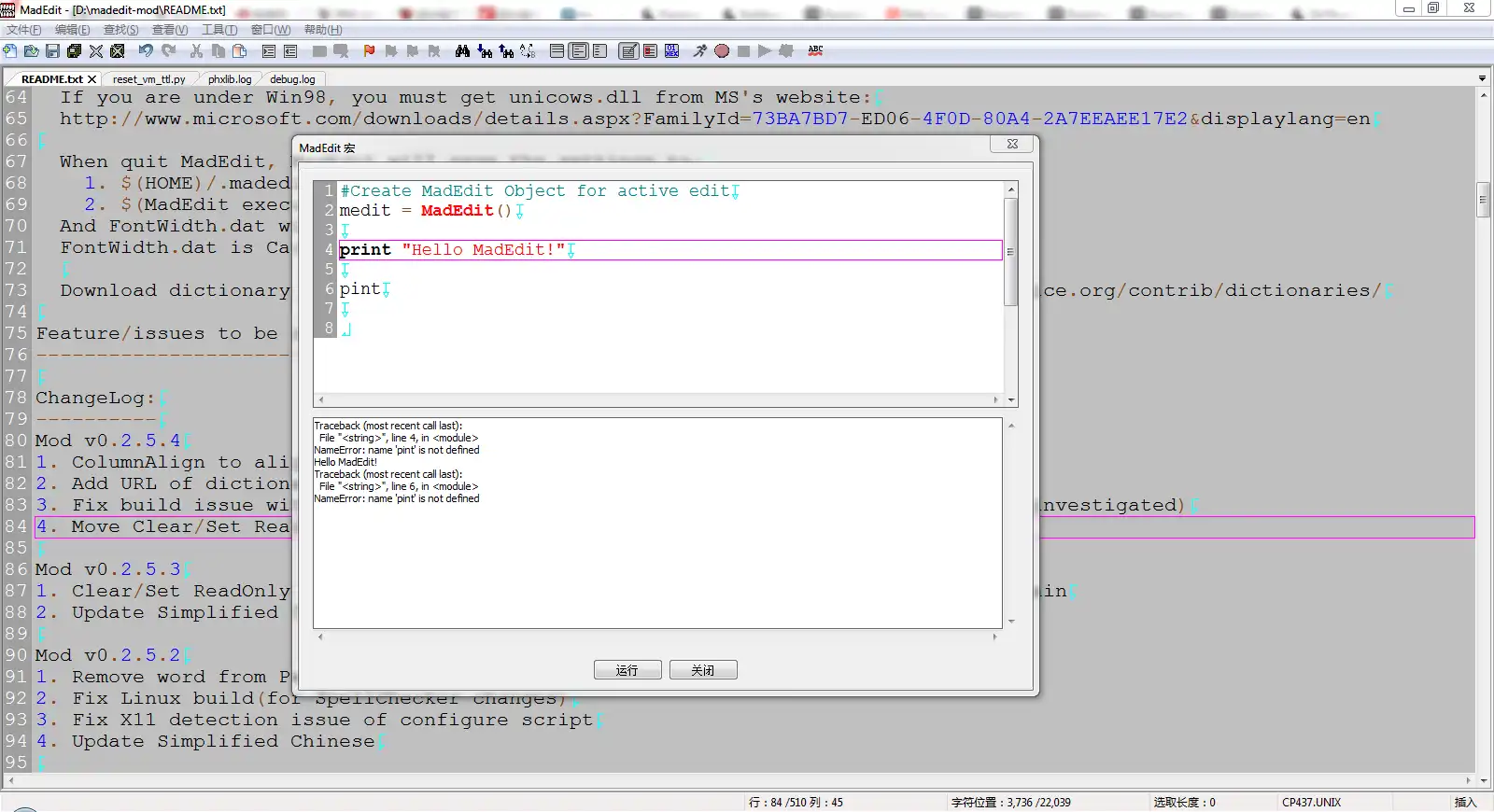Enable Wrap By Column mode
Screen dimensions: 1494x812
599,51
